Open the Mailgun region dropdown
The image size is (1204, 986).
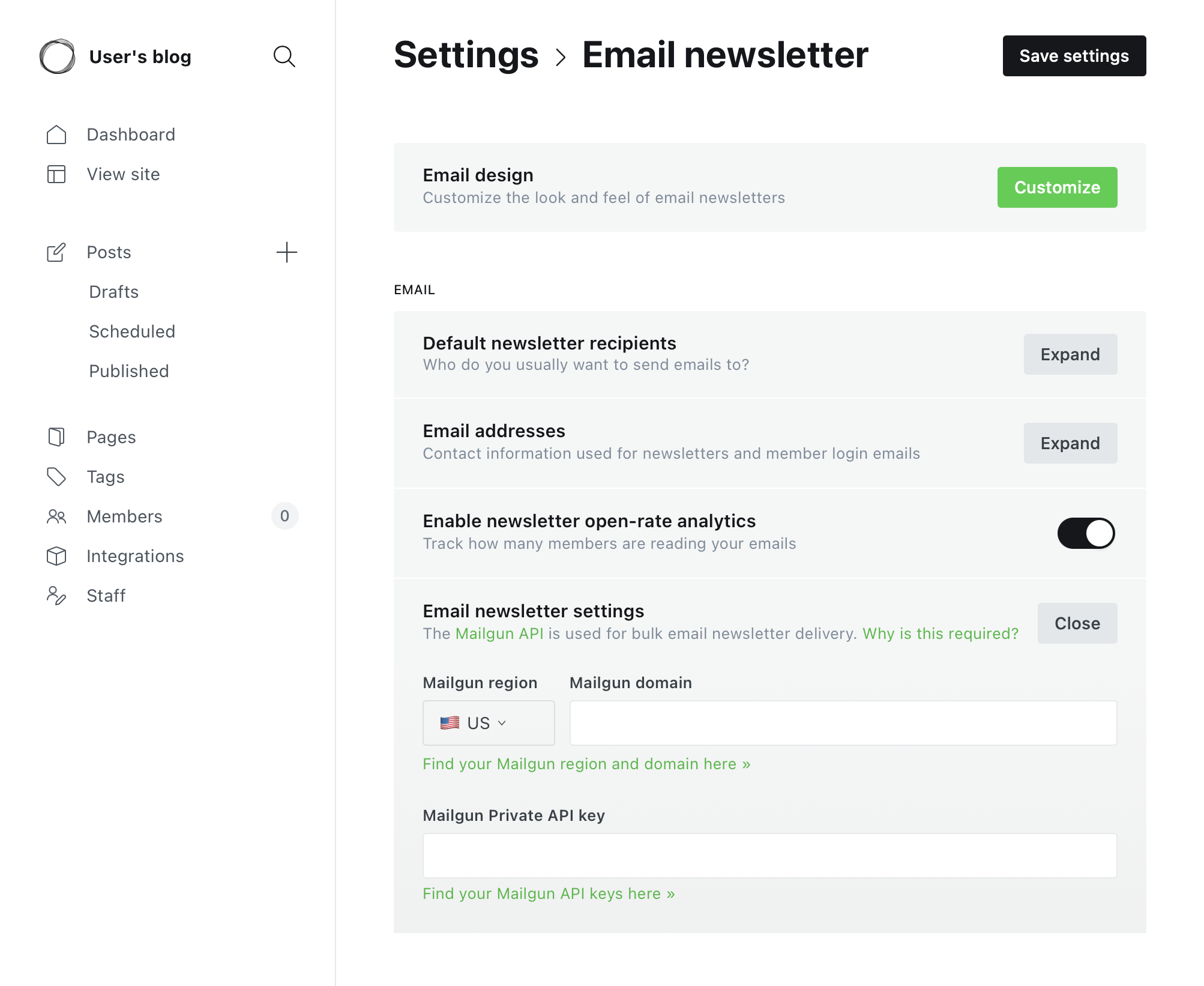pyautogui.click(x=488, y=722)
